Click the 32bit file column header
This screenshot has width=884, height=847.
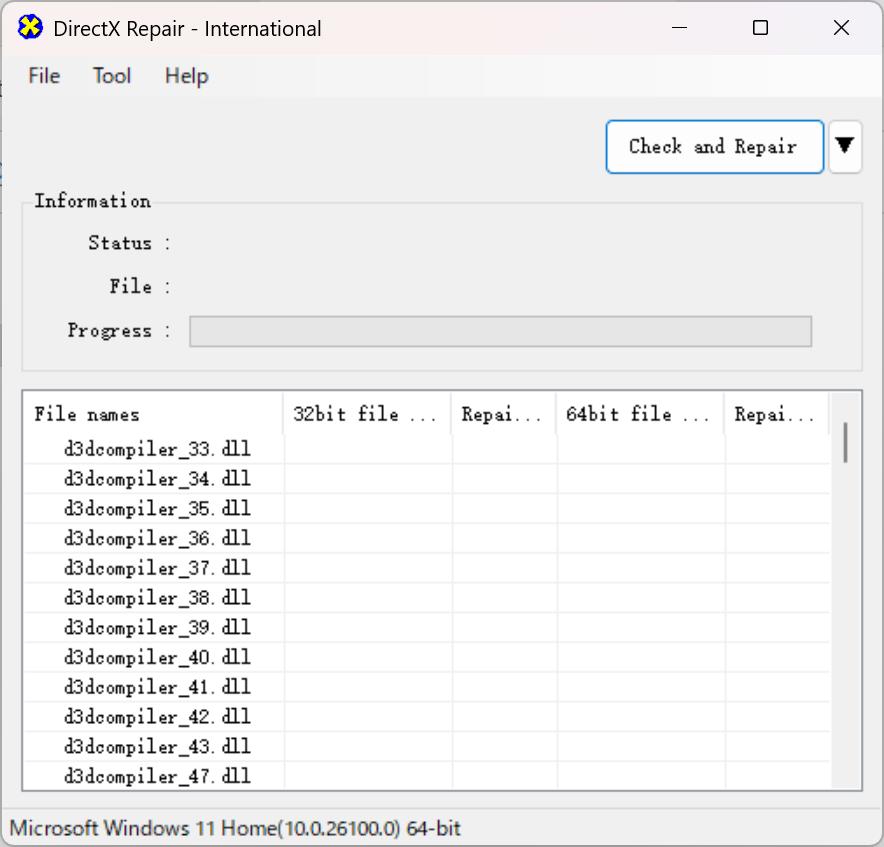(366, 414)
